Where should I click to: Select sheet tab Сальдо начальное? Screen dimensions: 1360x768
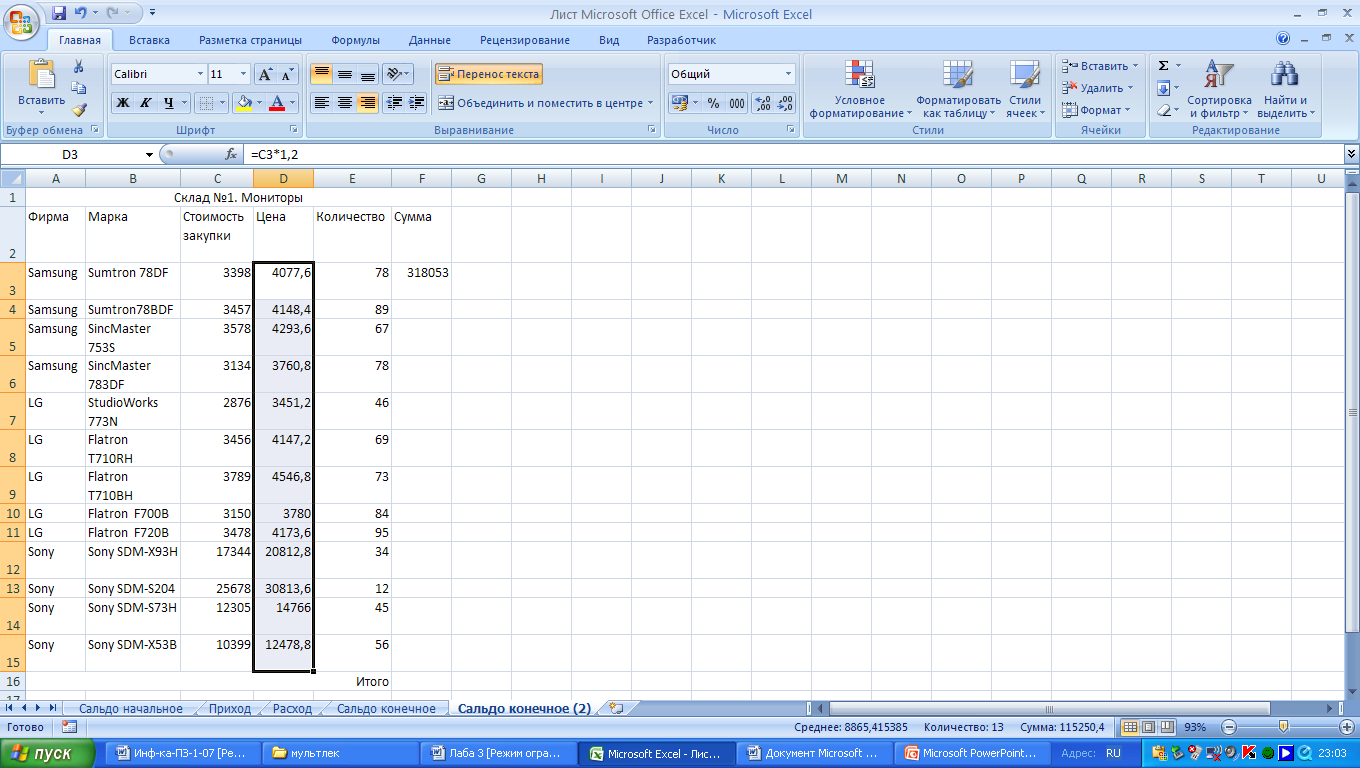[130, 708]
